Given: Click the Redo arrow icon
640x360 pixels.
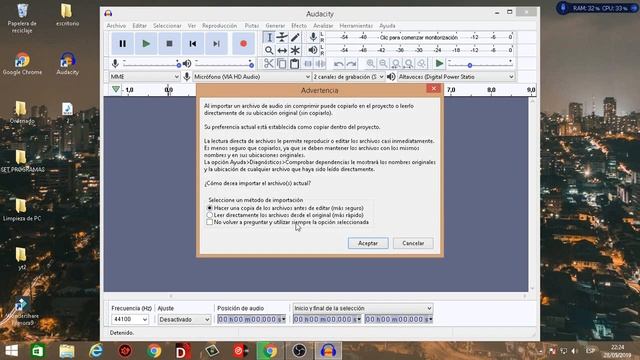Looking at the screenshot, I should tap(351, 64).
